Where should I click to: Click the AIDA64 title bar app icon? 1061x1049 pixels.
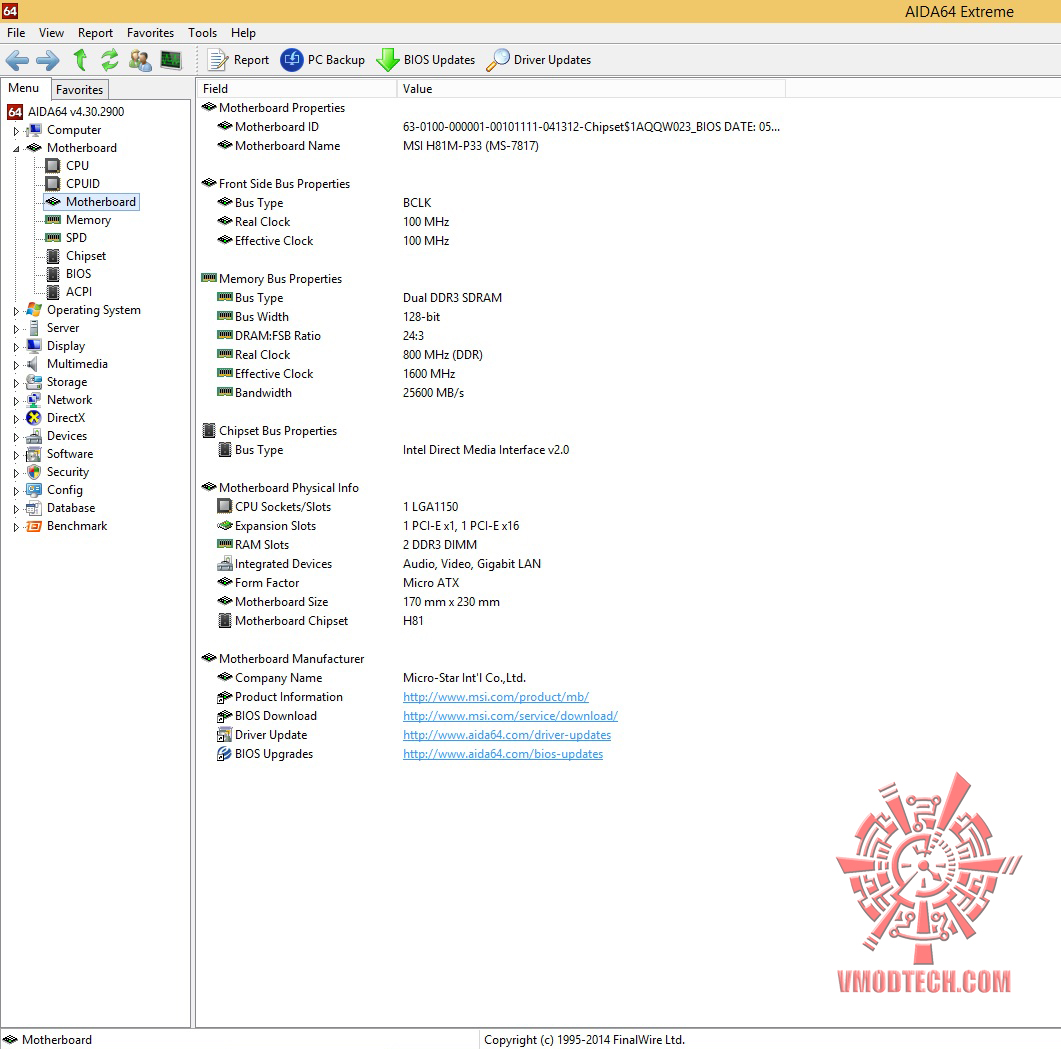pos(10,10)
